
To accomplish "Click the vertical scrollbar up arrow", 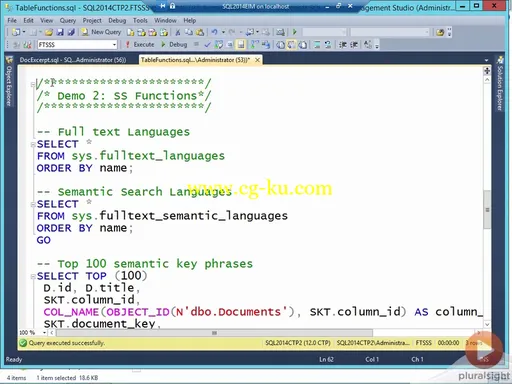I will [x=487, y=80].
